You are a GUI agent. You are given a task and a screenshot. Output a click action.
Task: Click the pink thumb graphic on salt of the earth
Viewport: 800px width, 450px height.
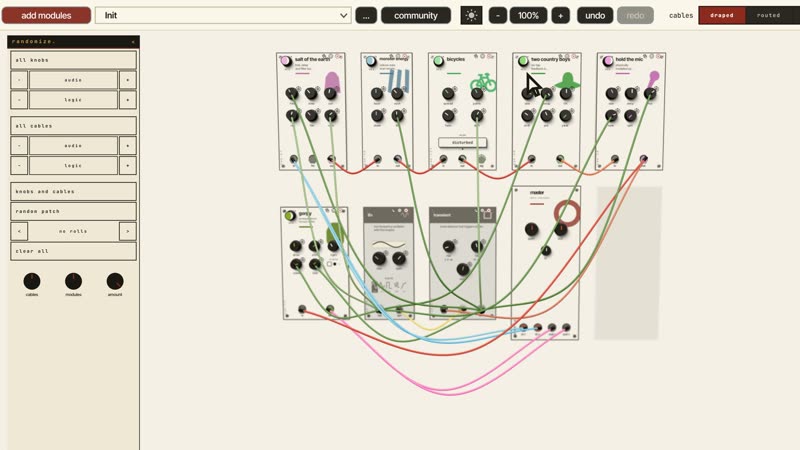click(332, 82)
